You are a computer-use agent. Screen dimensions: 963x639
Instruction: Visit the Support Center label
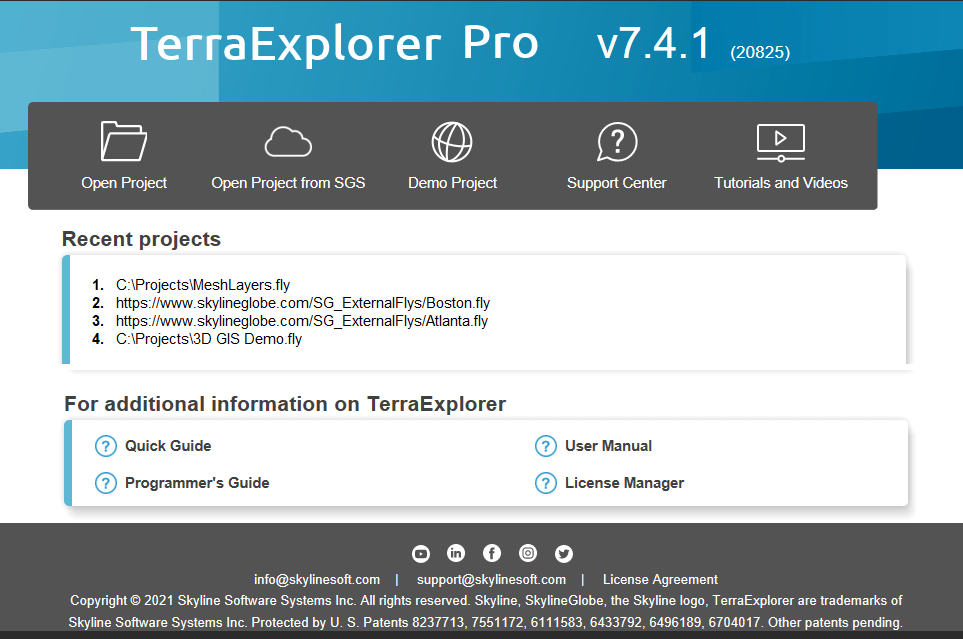click(617, 183)
